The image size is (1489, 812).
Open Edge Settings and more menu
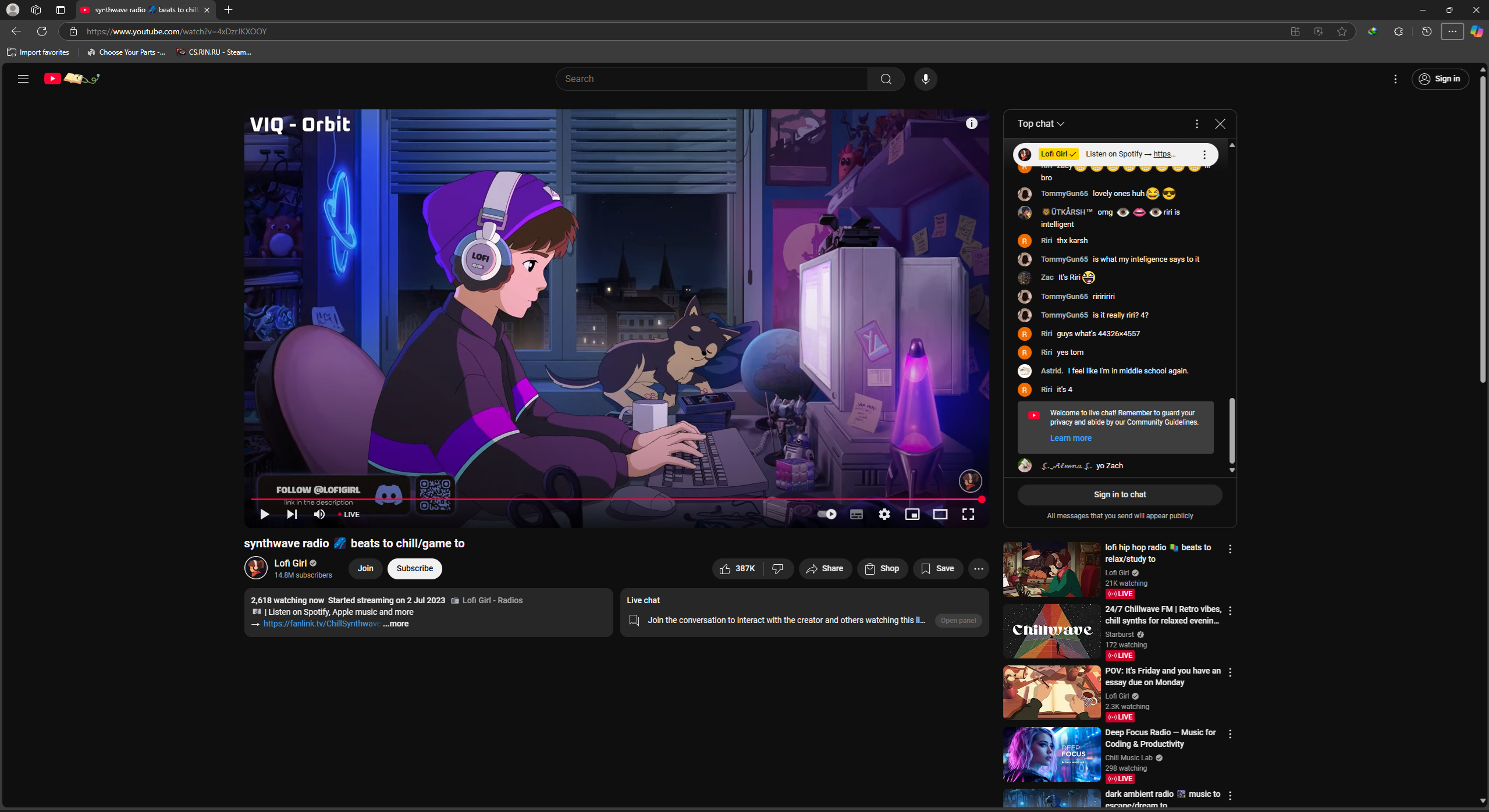point(1452,31)
